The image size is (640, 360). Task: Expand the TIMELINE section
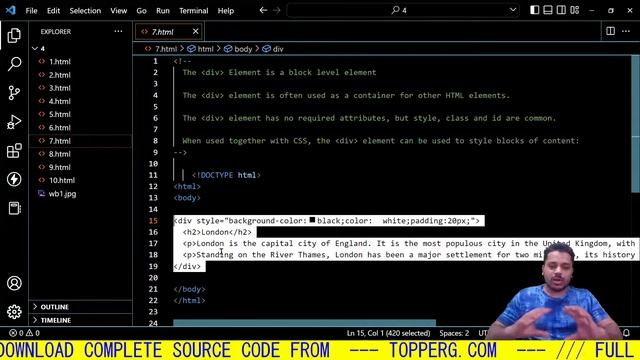pos(80,320)
